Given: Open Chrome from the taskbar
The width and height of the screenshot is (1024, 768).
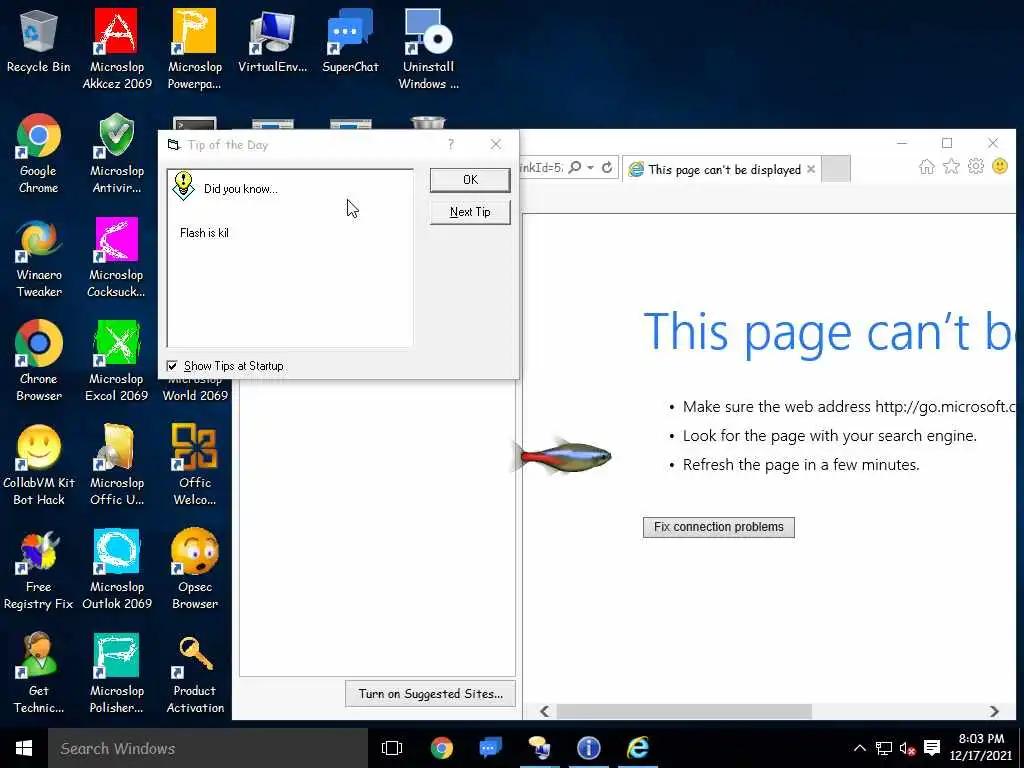Looking at the screenshot, I should pyautogui.click(x=442, y=748).
